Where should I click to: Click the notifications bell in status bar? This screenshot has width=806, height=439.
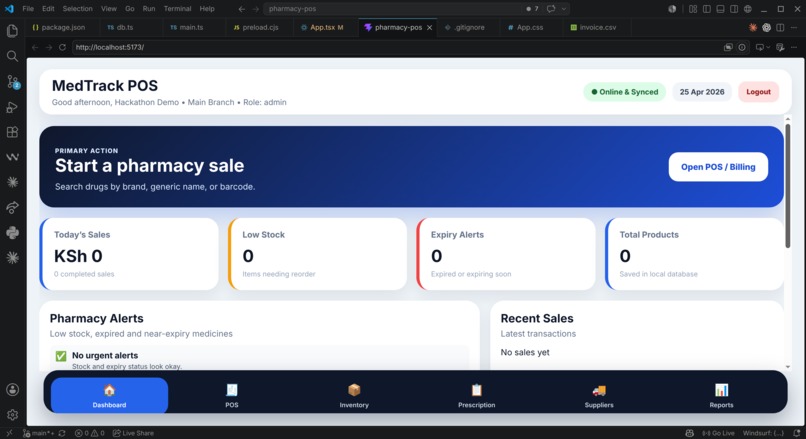(x=796, y=433)
